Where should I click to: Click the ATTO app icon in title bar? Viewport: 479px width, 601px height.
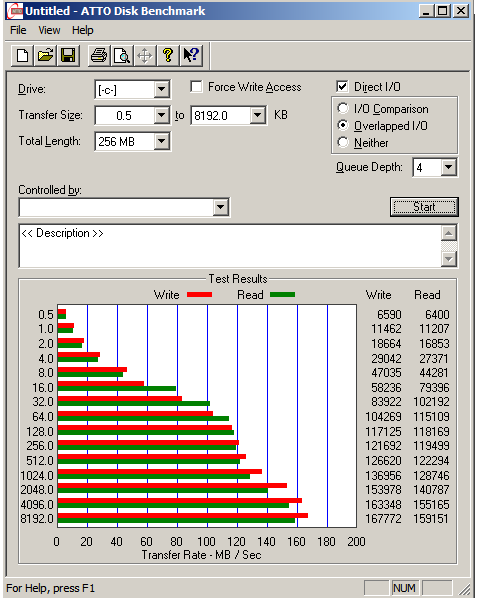coord(15,11)
